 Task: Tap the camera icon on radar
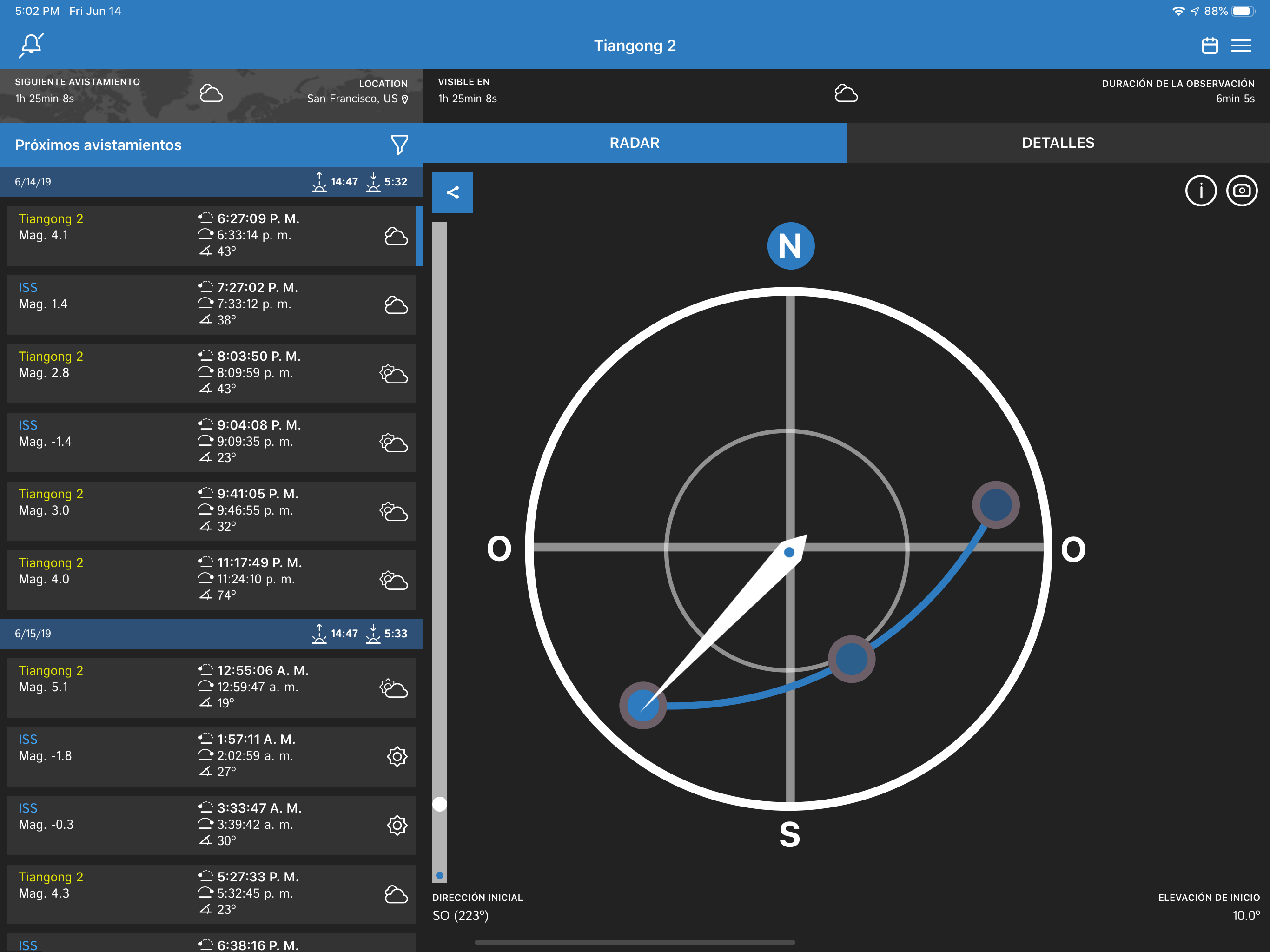(1241, 191)
